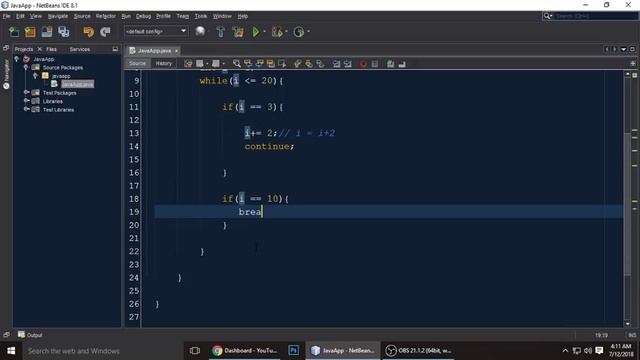Image resolution: width=640 pixels, height=360 pixels.
Task: Click the Undo arrow icon
Action: tap(88, 32)
